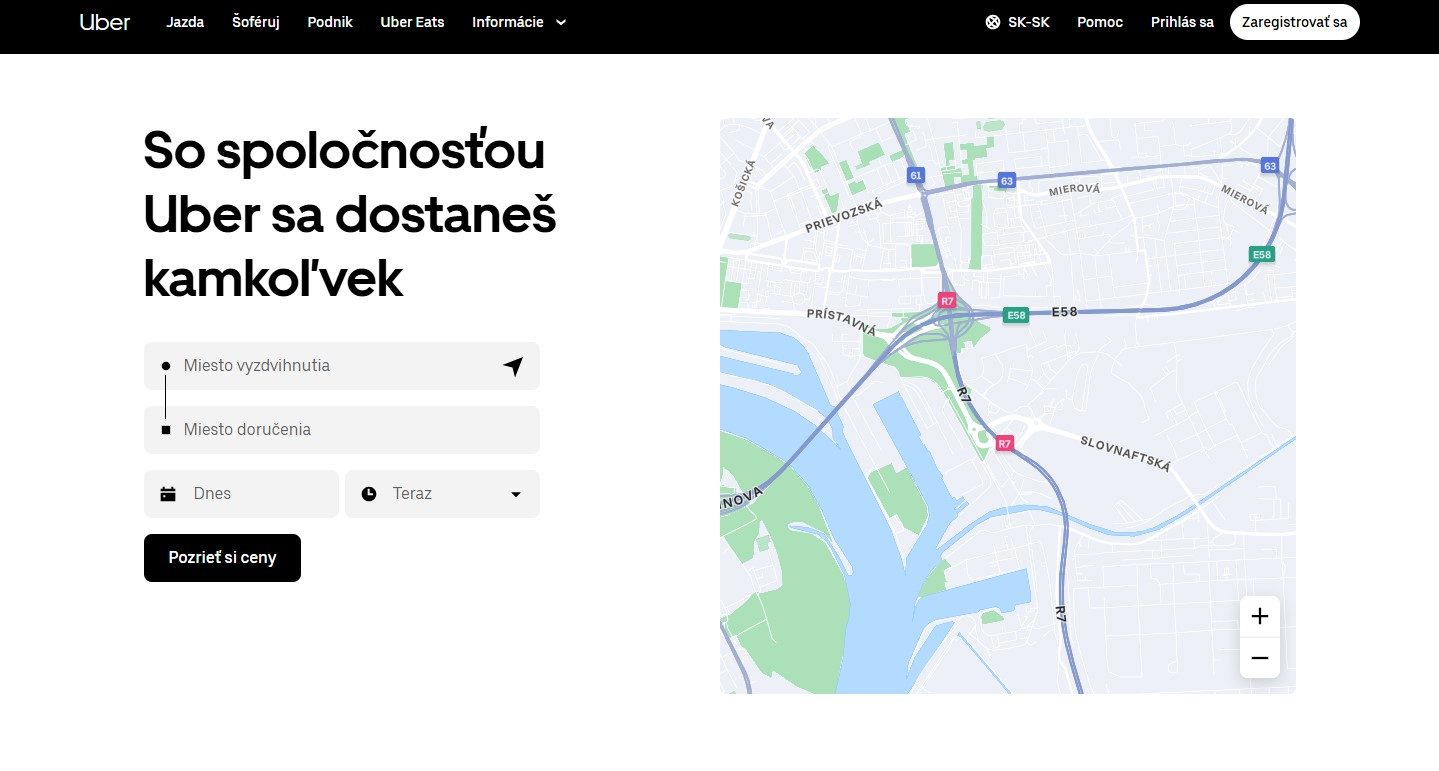The image size is (1439, 771).
Task: Click Prihlás sa to log in
Action: click(1182, 22)
